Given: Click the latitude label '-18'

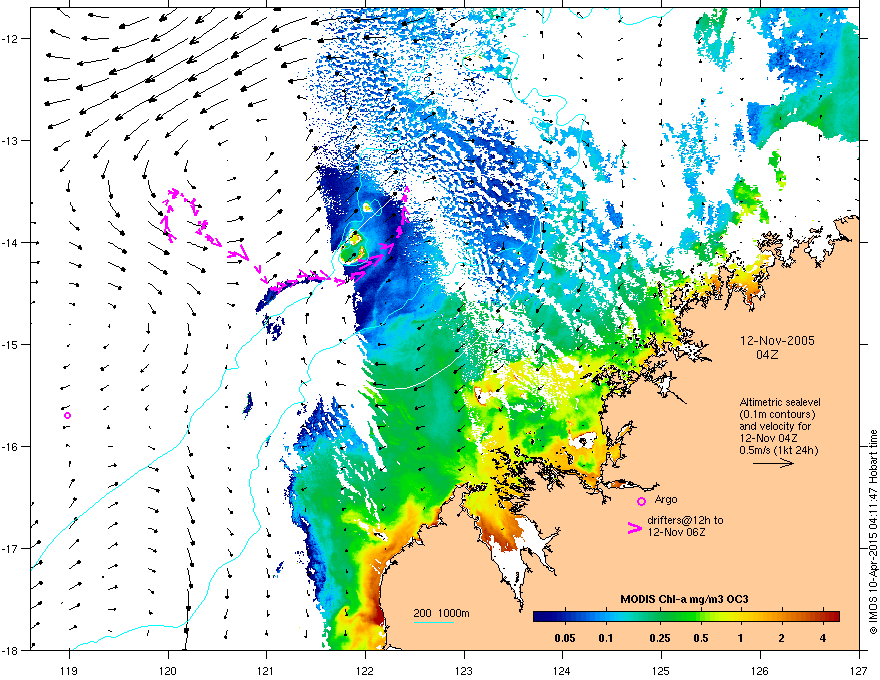Looking at the screenshot, I should (11, 650).
